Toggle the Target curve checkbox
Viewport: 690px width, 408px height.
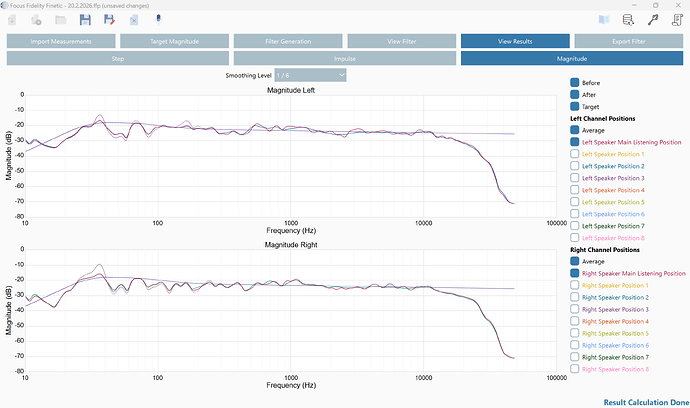click(575, 106)
